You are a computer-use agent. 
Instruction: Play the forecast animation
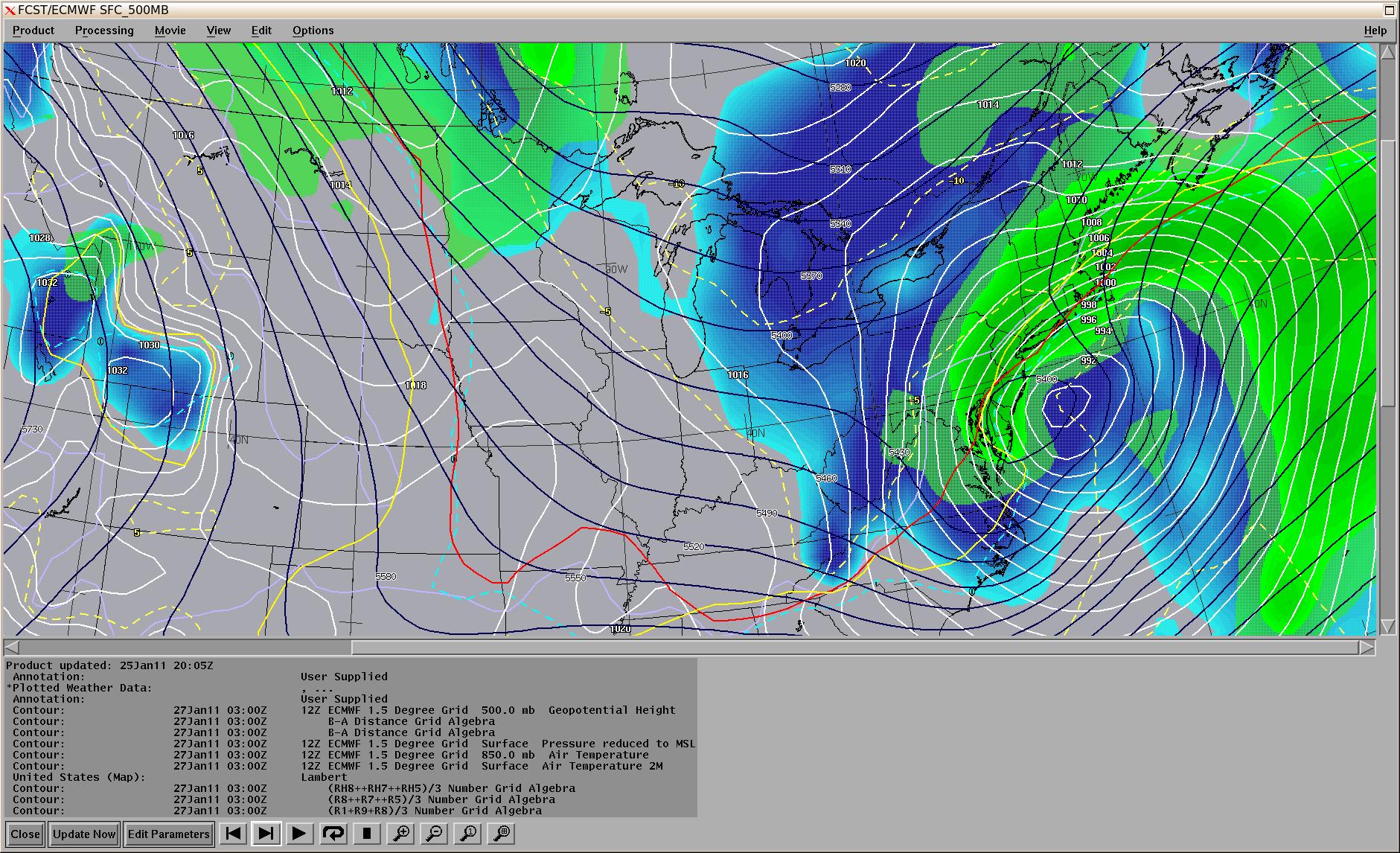pyautogui.click(x=298, y=834)
